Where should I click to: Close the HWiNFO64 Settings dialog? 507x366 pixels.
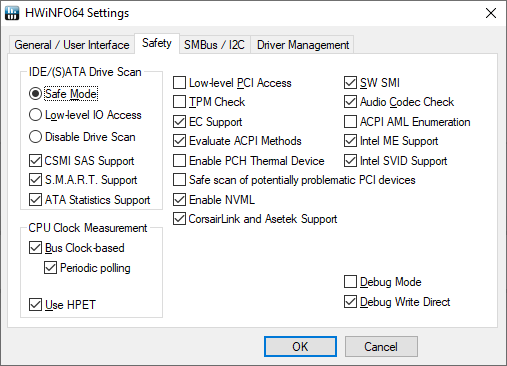(491, 13)
